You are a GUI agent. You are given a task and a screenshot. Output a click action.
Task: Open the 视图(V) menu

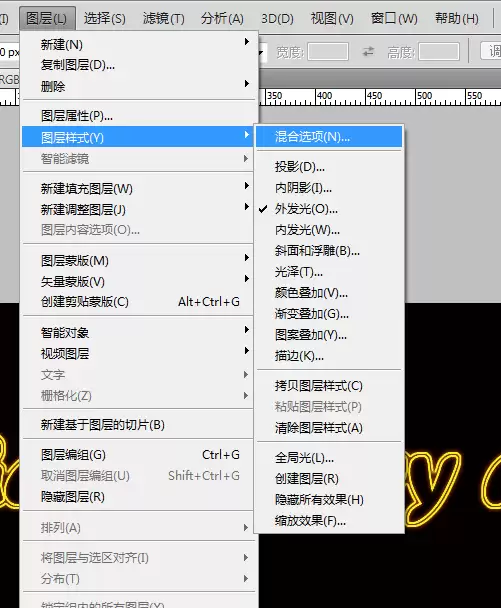coord(332,18)
